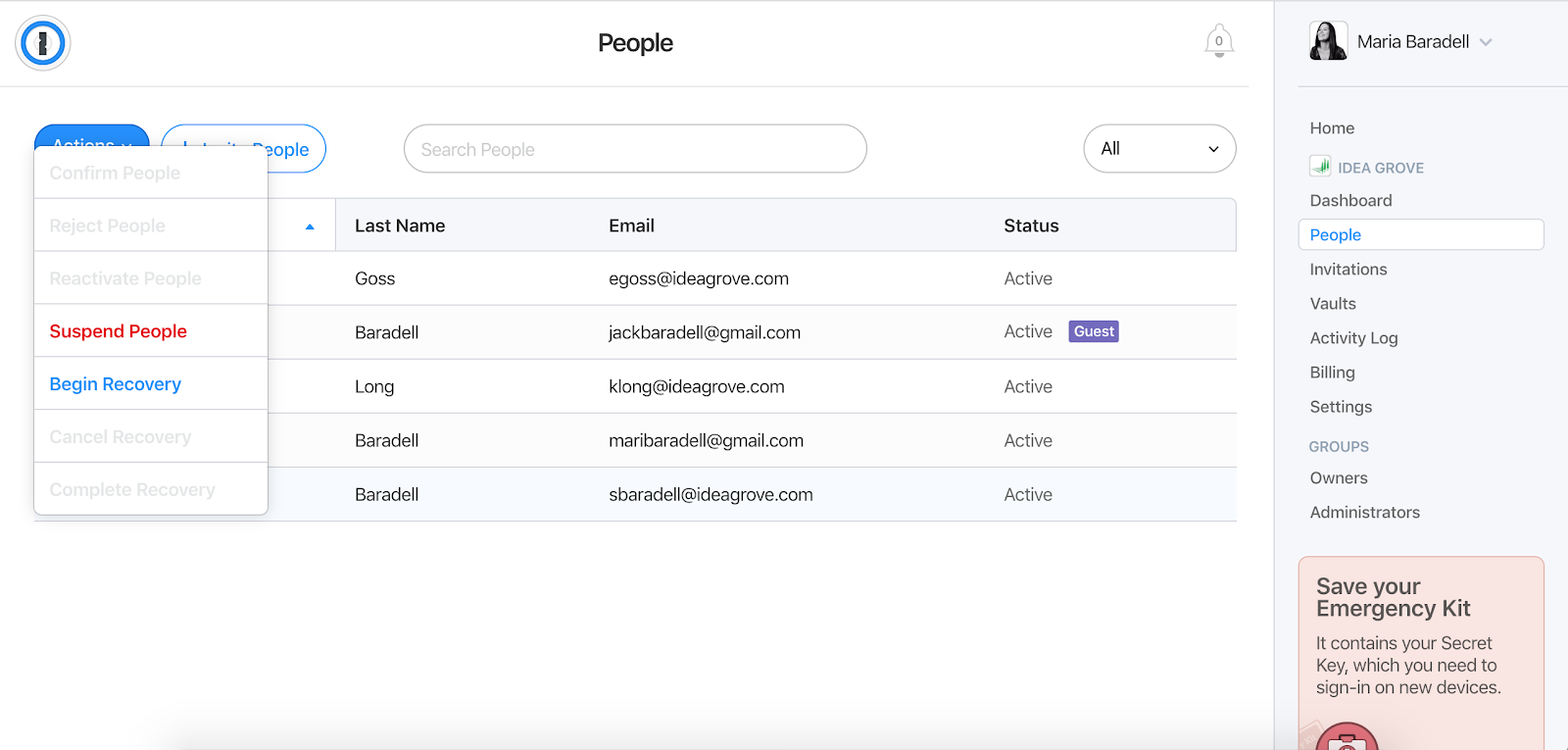Focus the Search People field
1568x750 pixels.
(635, 149)
